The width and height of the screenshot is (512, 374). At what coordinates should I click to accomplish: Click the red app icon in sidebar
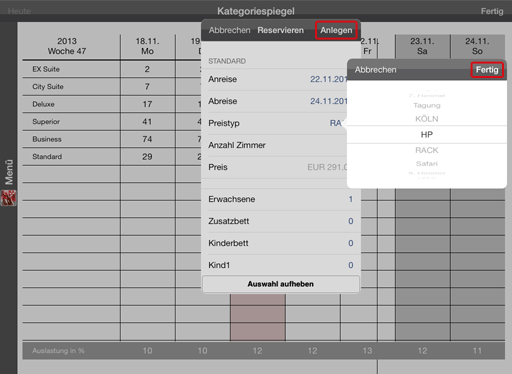click(x=9, y=198)
